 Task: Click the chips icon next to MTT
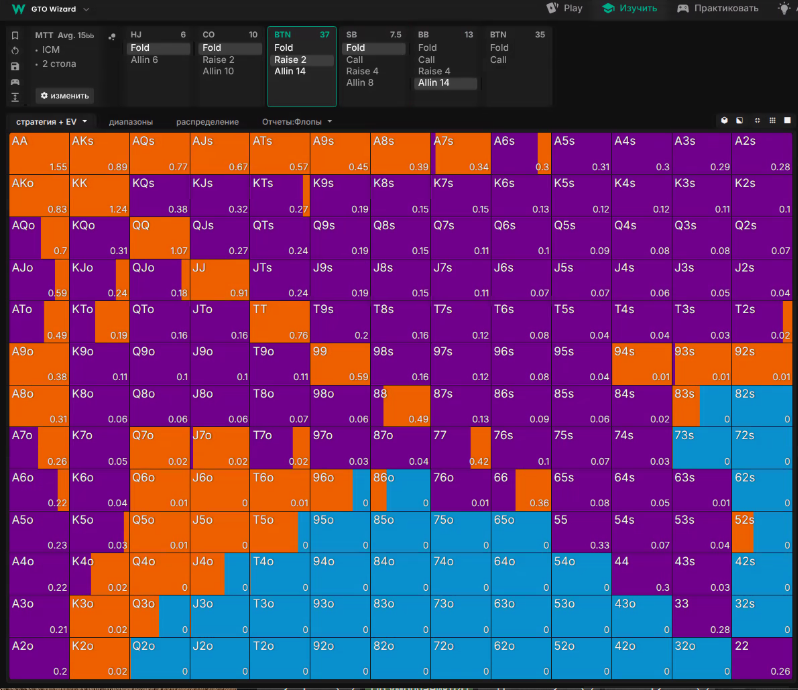[110, 35]
